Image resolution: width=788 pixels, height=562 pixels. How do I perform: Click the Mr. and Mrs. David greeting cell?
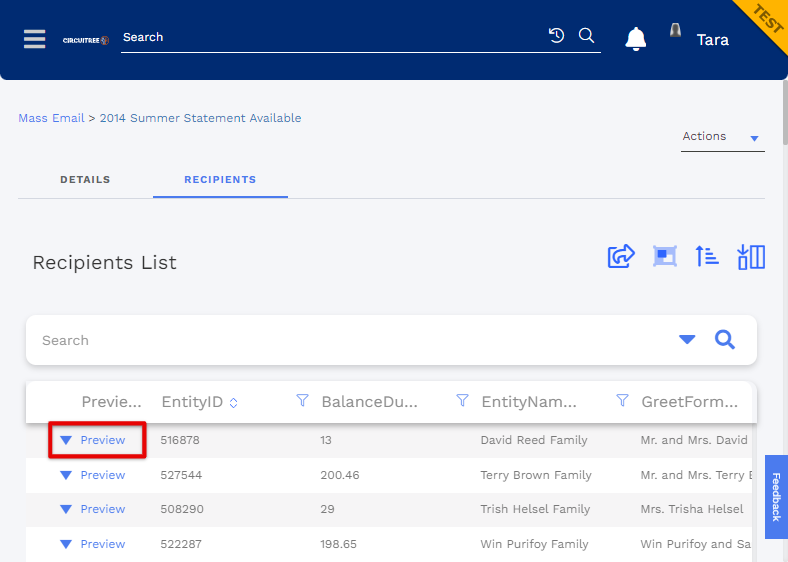[694, 440]
